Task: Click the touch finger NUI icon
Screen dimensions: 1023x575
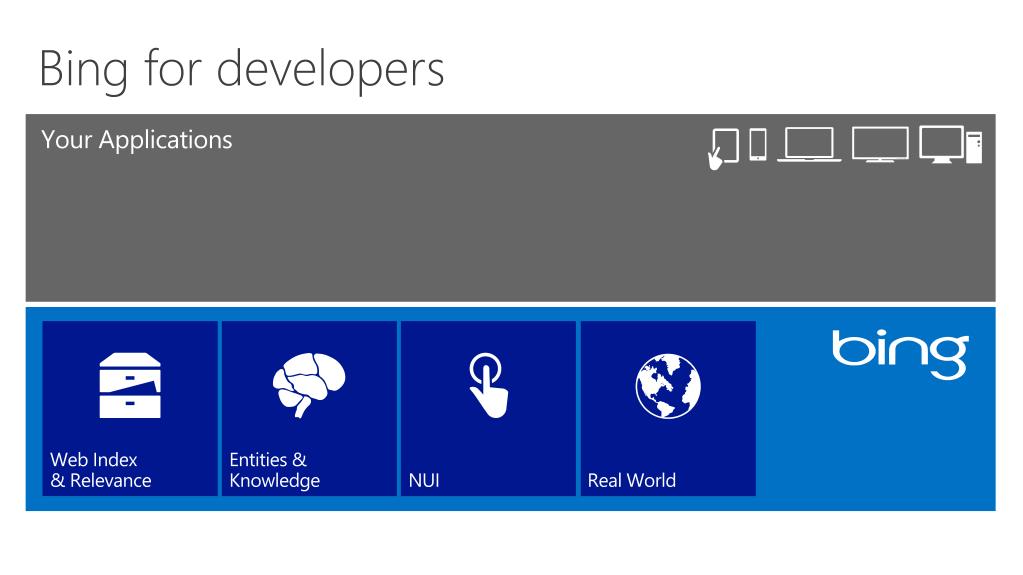Action: pos(489,385)
